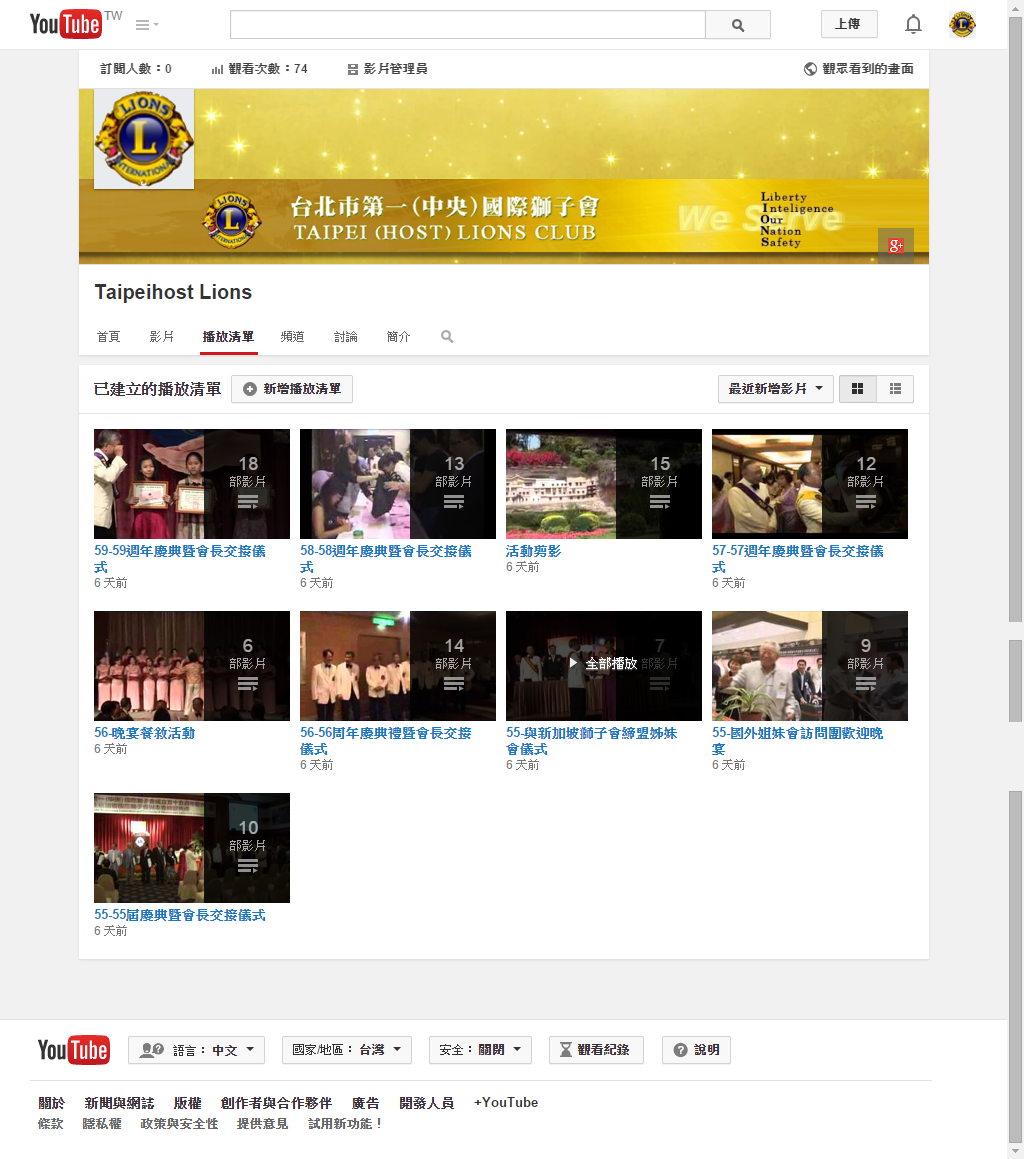Open the 安全 safety mode dropdown

[480, 1050]
